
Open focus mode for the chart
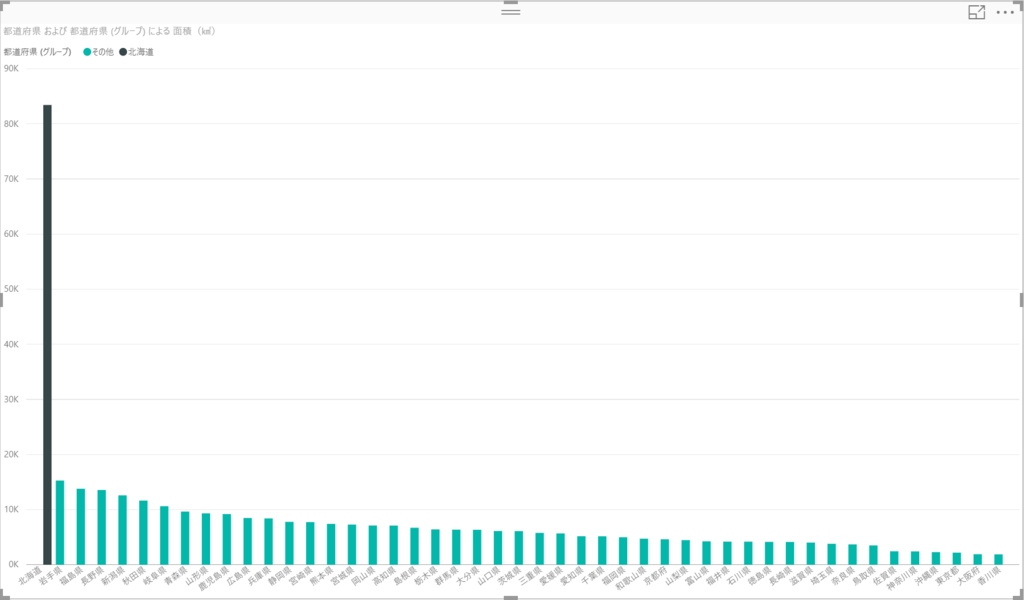tap(976, 12)
